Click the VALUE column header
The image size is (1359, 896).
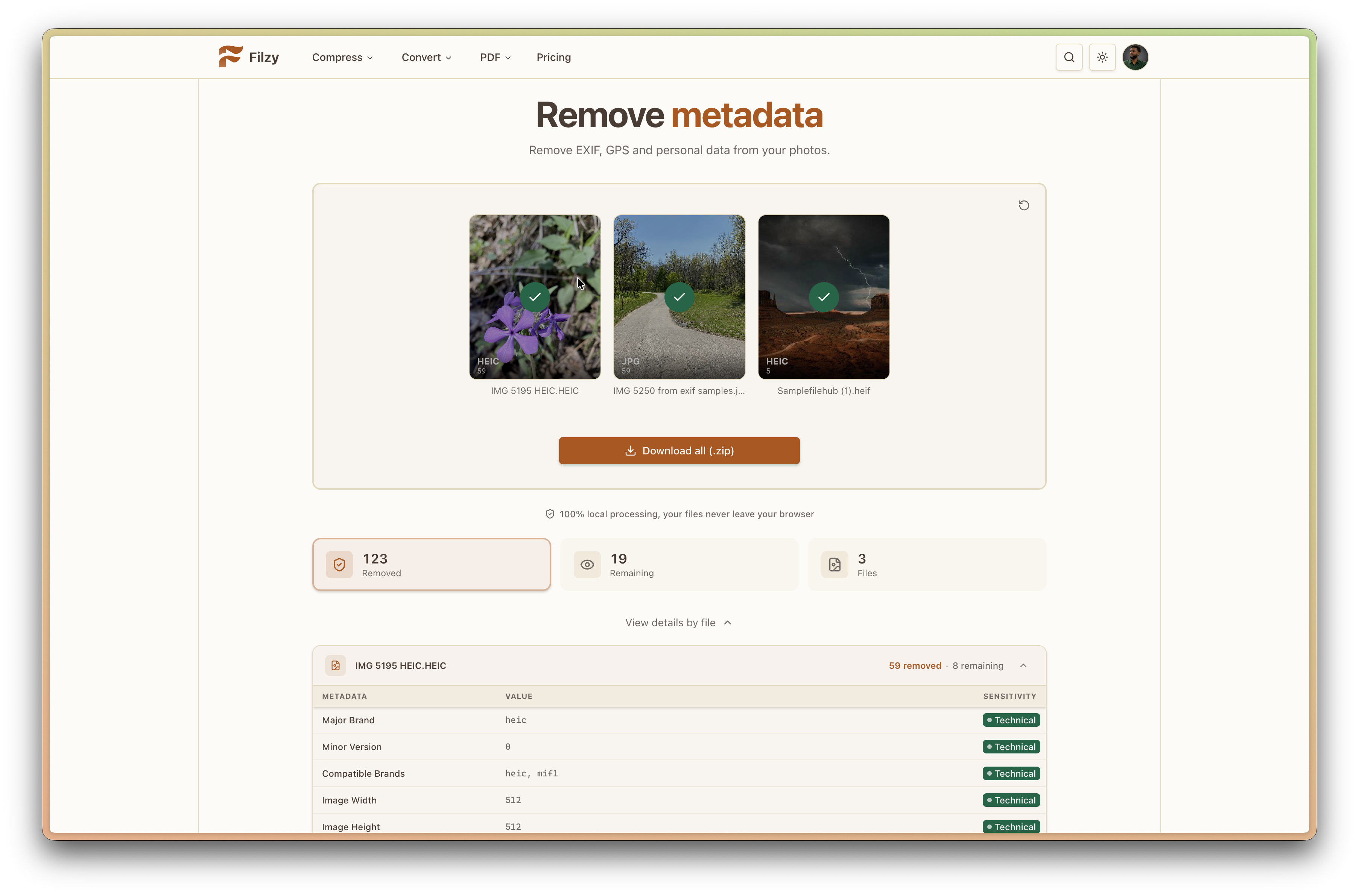518,697
